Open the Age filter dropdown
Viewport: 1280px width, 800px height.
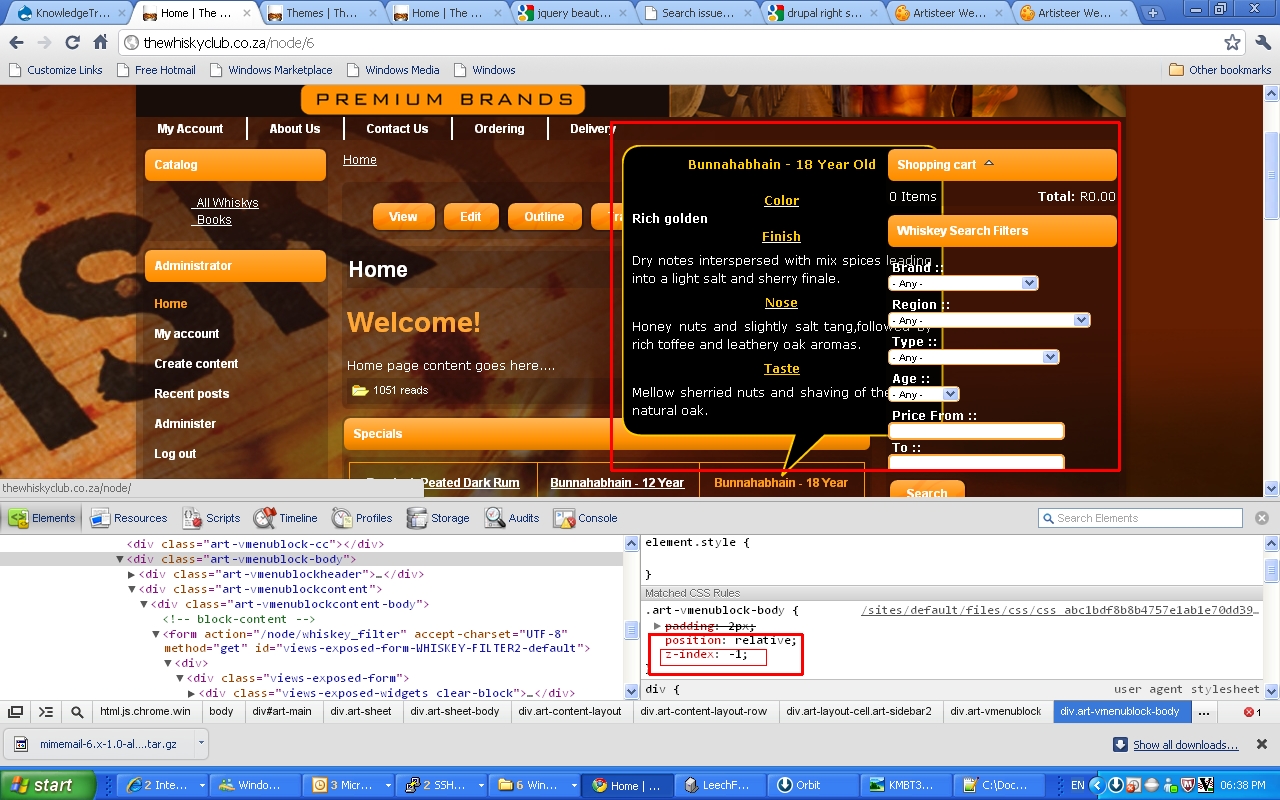click(924, 394)
